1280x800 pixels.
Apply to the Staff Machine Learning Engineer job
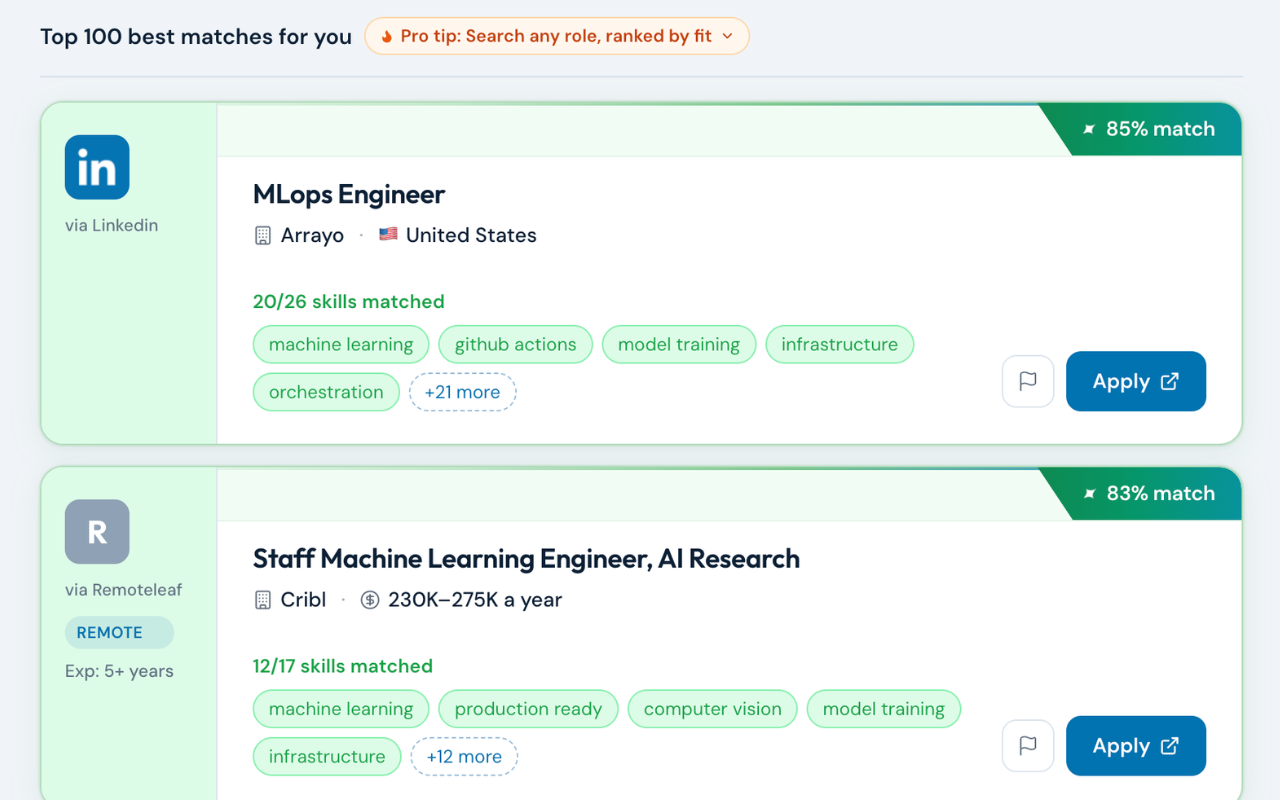[1136, 746]
